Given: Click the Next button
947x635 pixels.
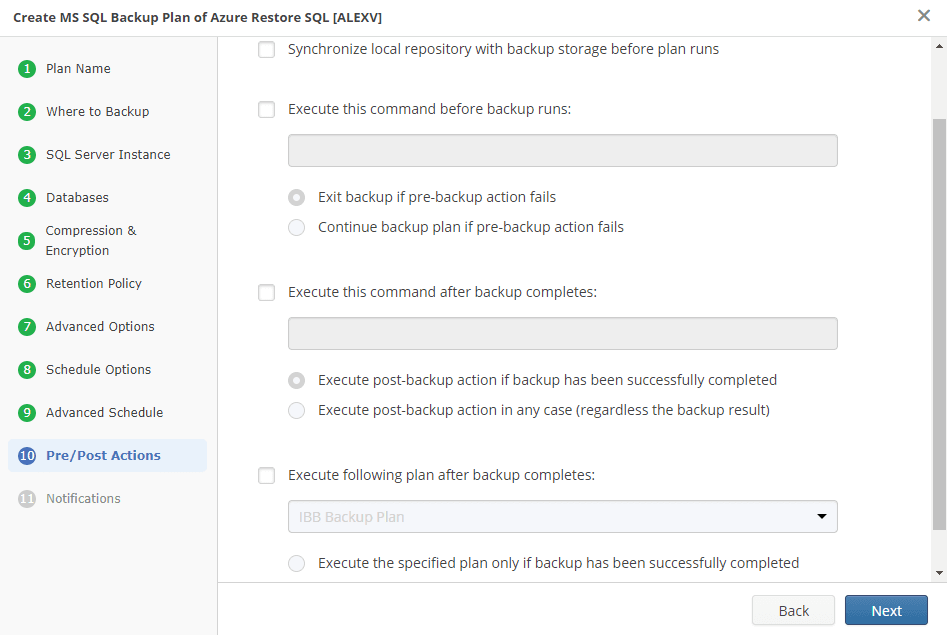Looking at the screenshot, I should (886, 610).
